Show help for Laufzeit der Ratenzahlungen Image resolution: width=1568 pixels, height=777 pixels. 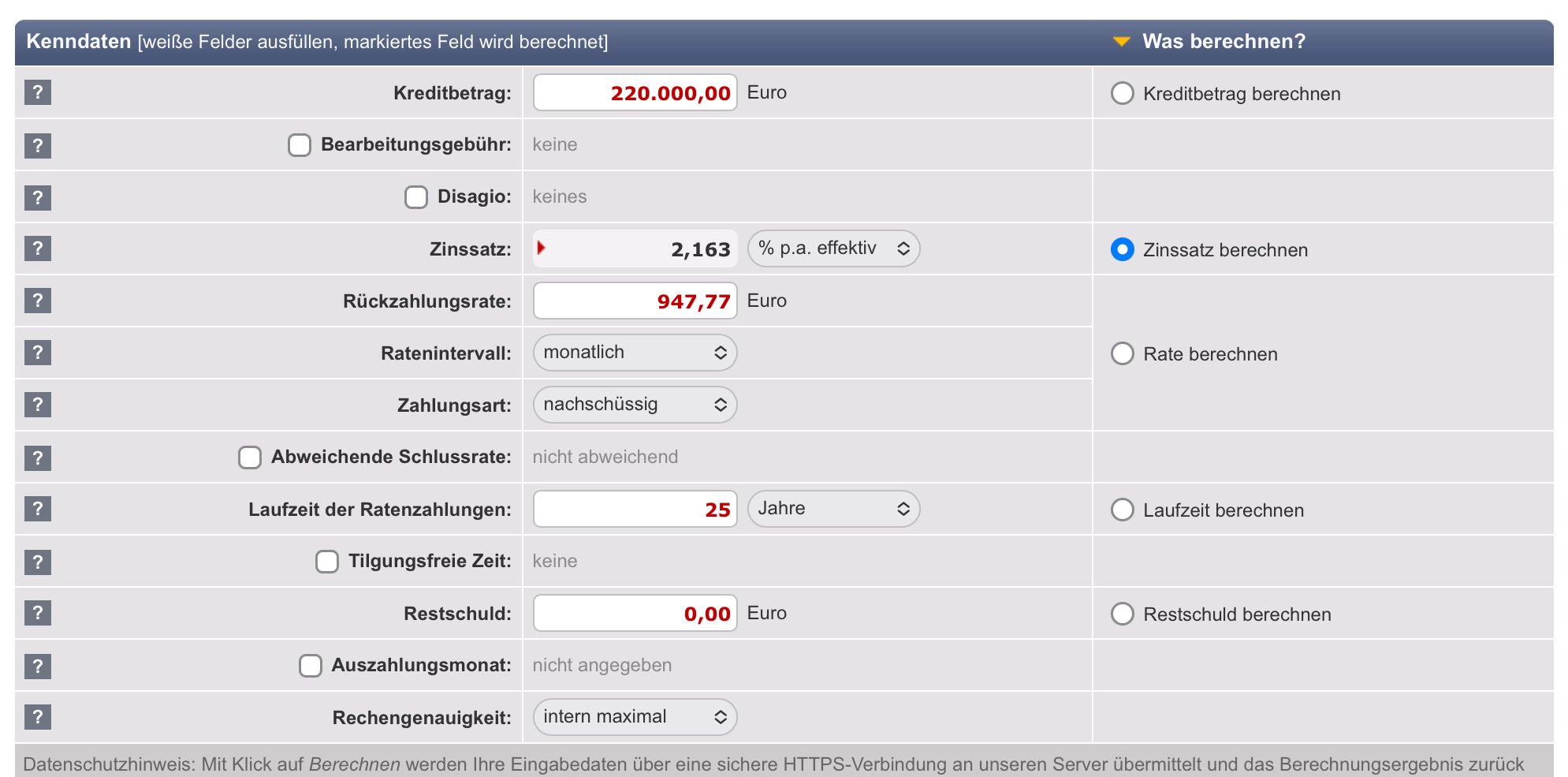point(37,509)
